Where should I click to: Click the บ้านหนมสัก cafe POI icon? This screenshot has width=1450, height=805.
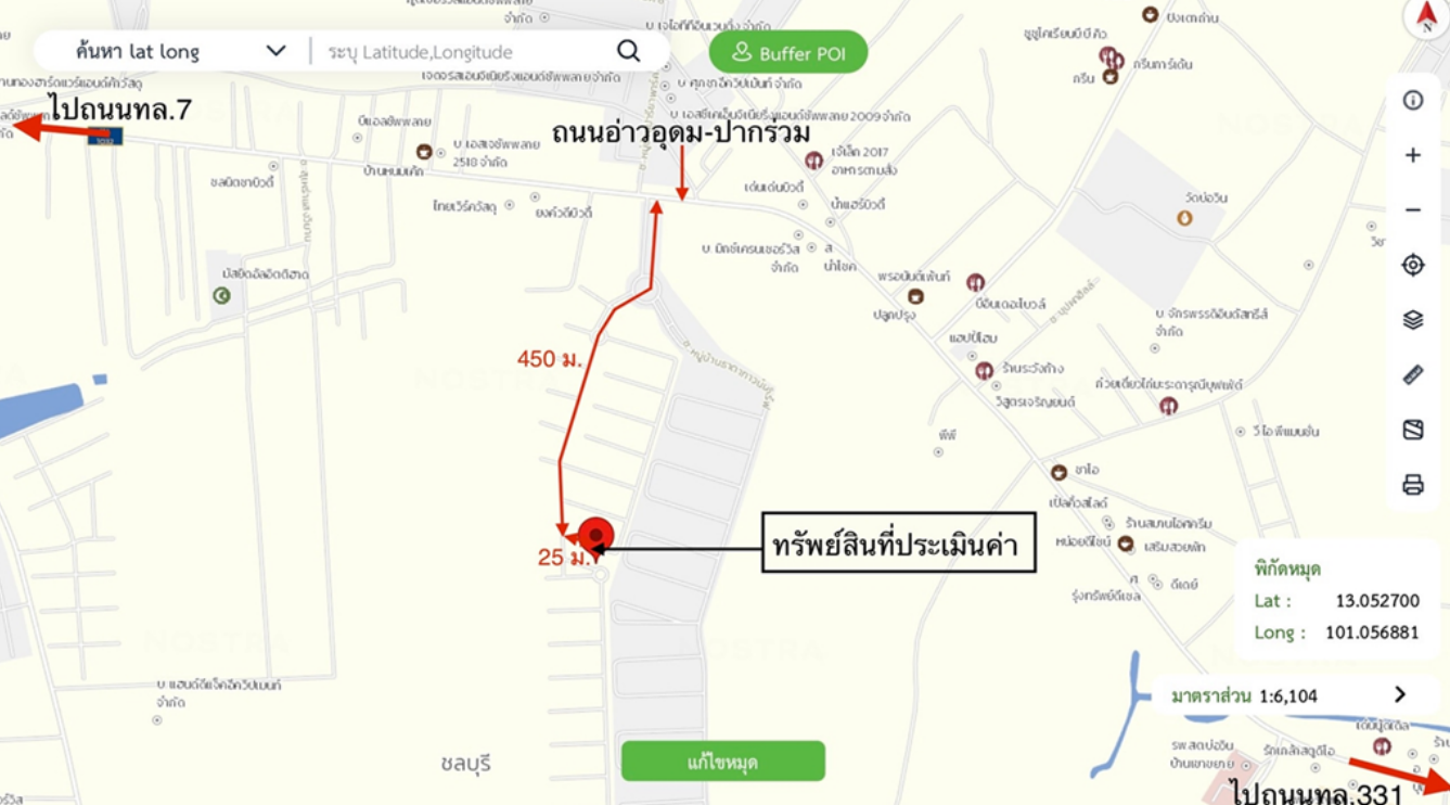(424, 152)
